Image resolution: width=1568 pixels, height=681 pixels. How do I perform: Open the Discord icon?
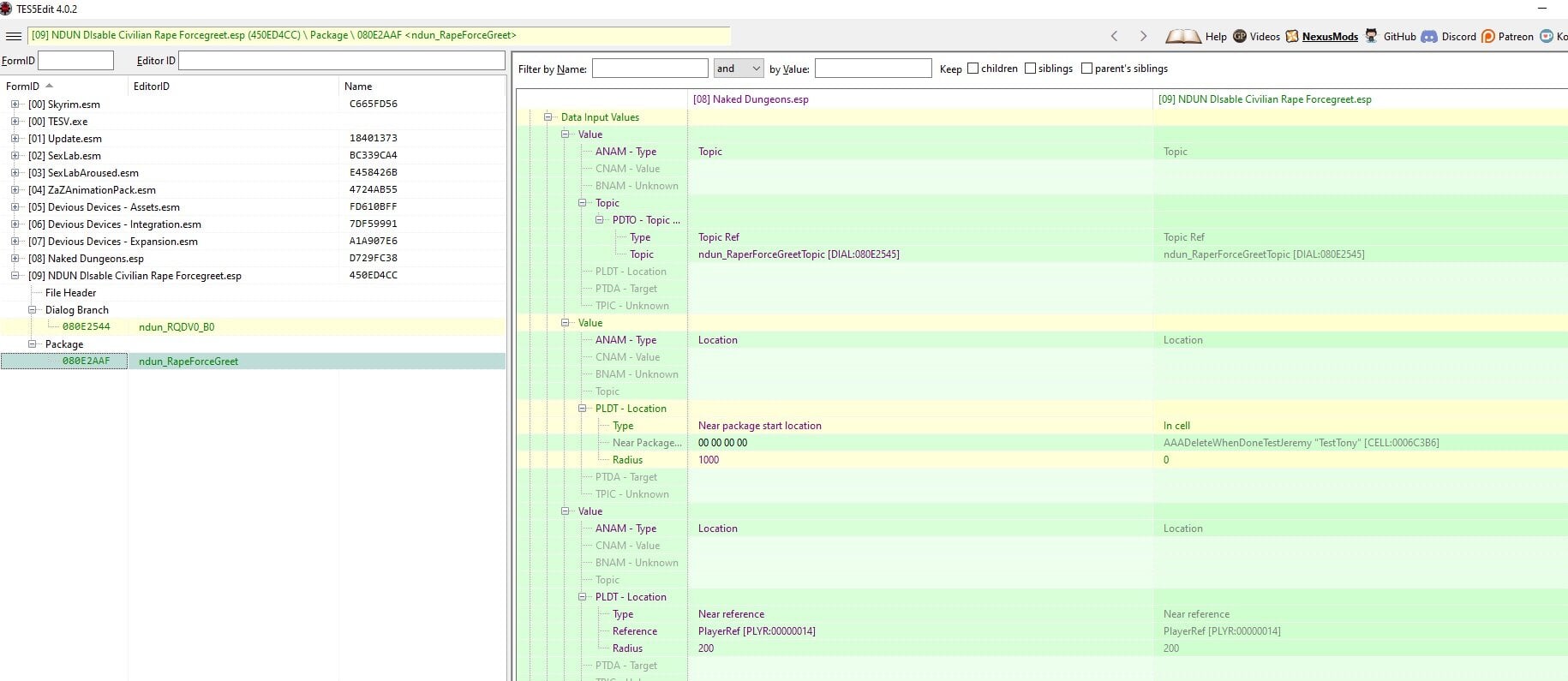coord(1429,36)
